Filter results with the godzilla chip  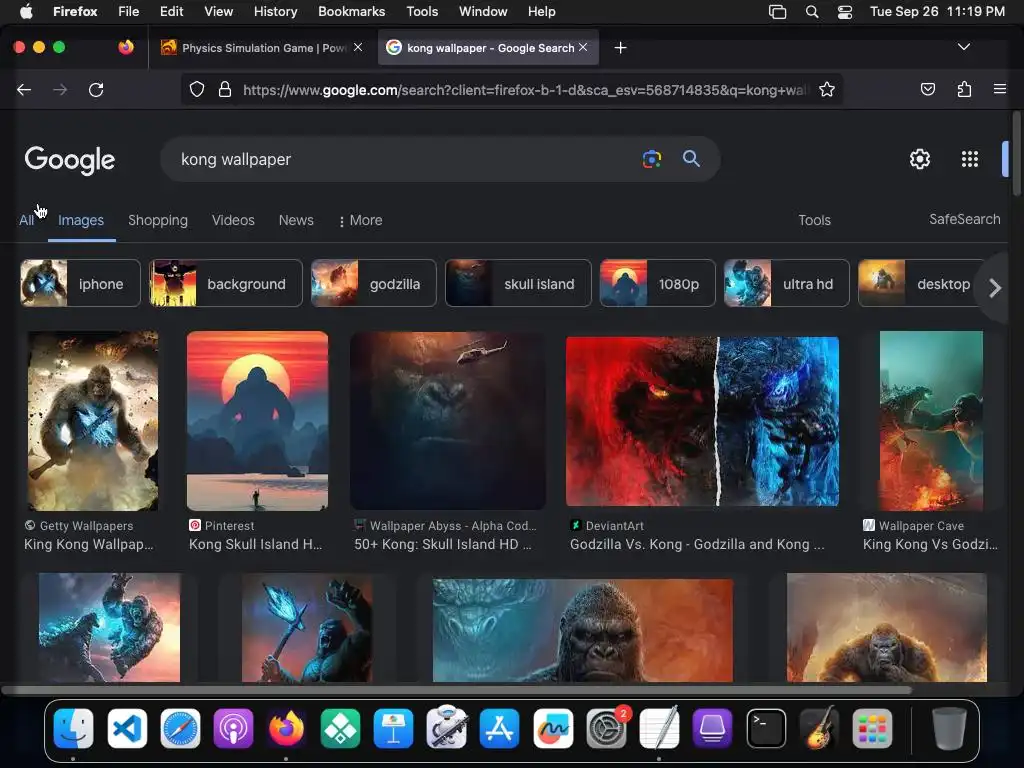pos(374,283)
